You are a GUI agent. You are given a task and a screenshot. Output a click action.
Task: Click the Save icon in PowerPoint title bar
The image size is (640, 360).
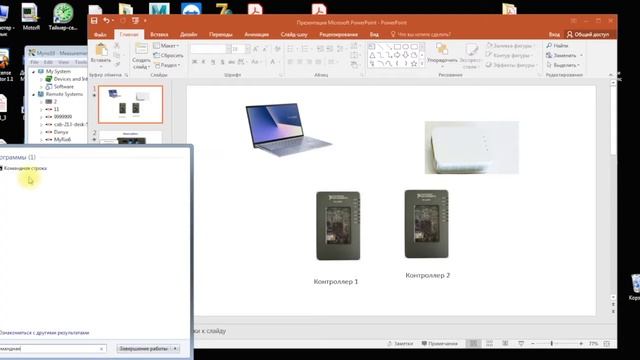coord(94,20)
